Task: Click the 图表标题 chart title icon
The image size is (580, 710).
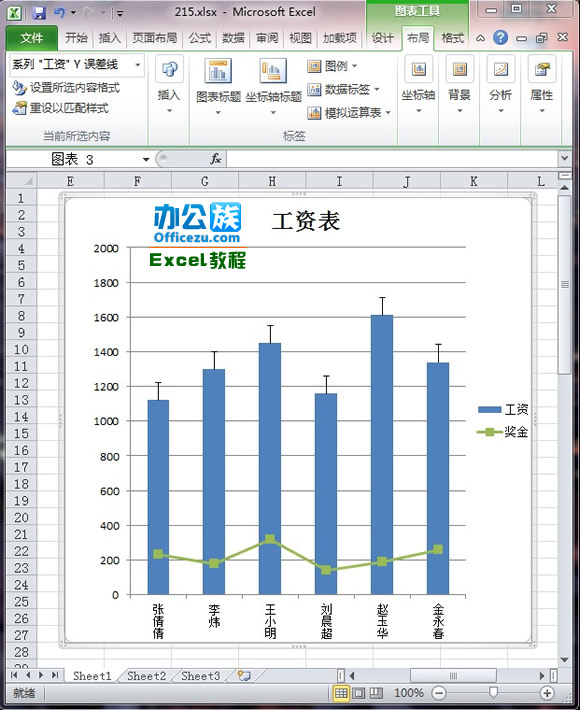Action: pos(218,71)
